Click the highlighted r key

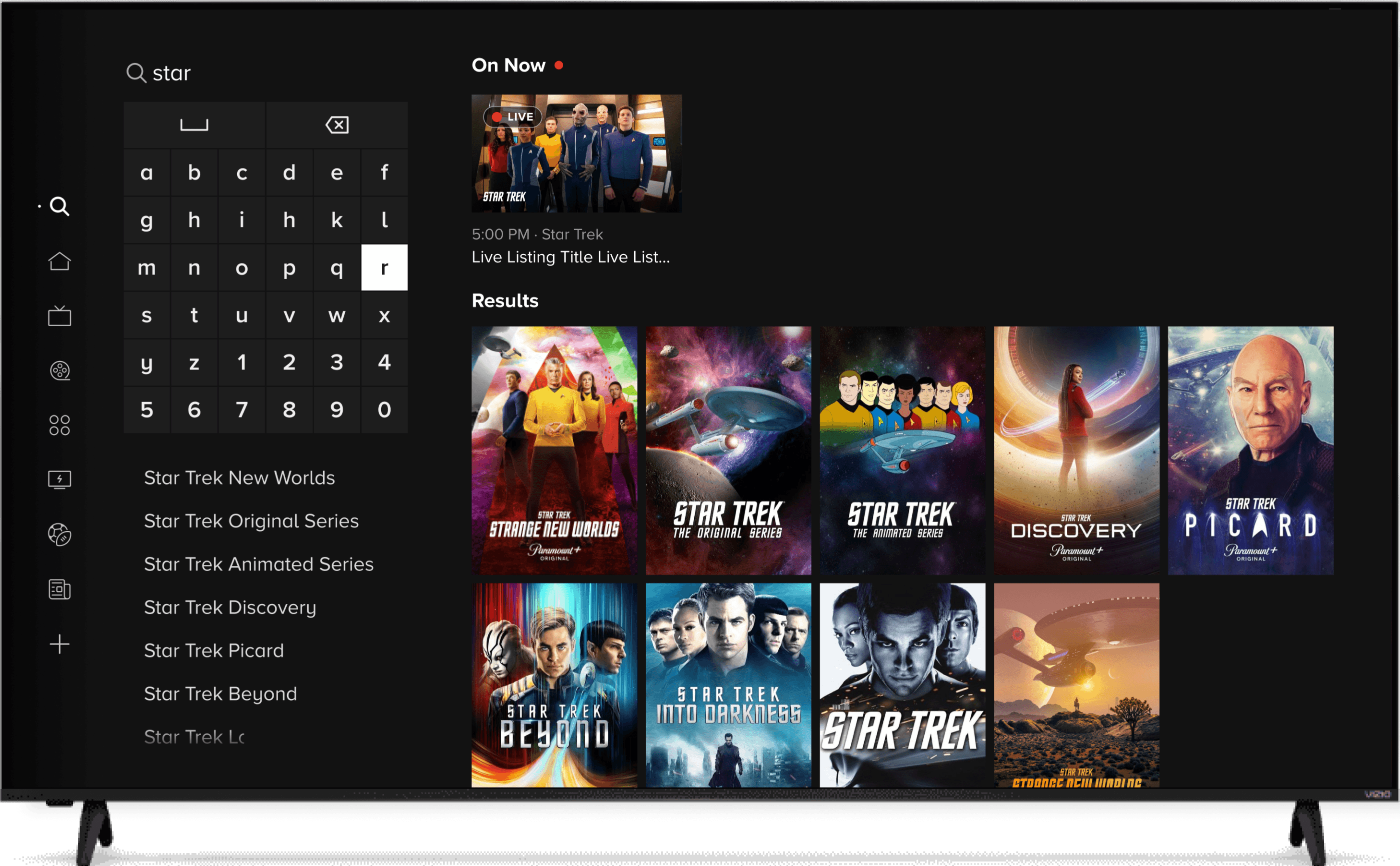[384, 267]
